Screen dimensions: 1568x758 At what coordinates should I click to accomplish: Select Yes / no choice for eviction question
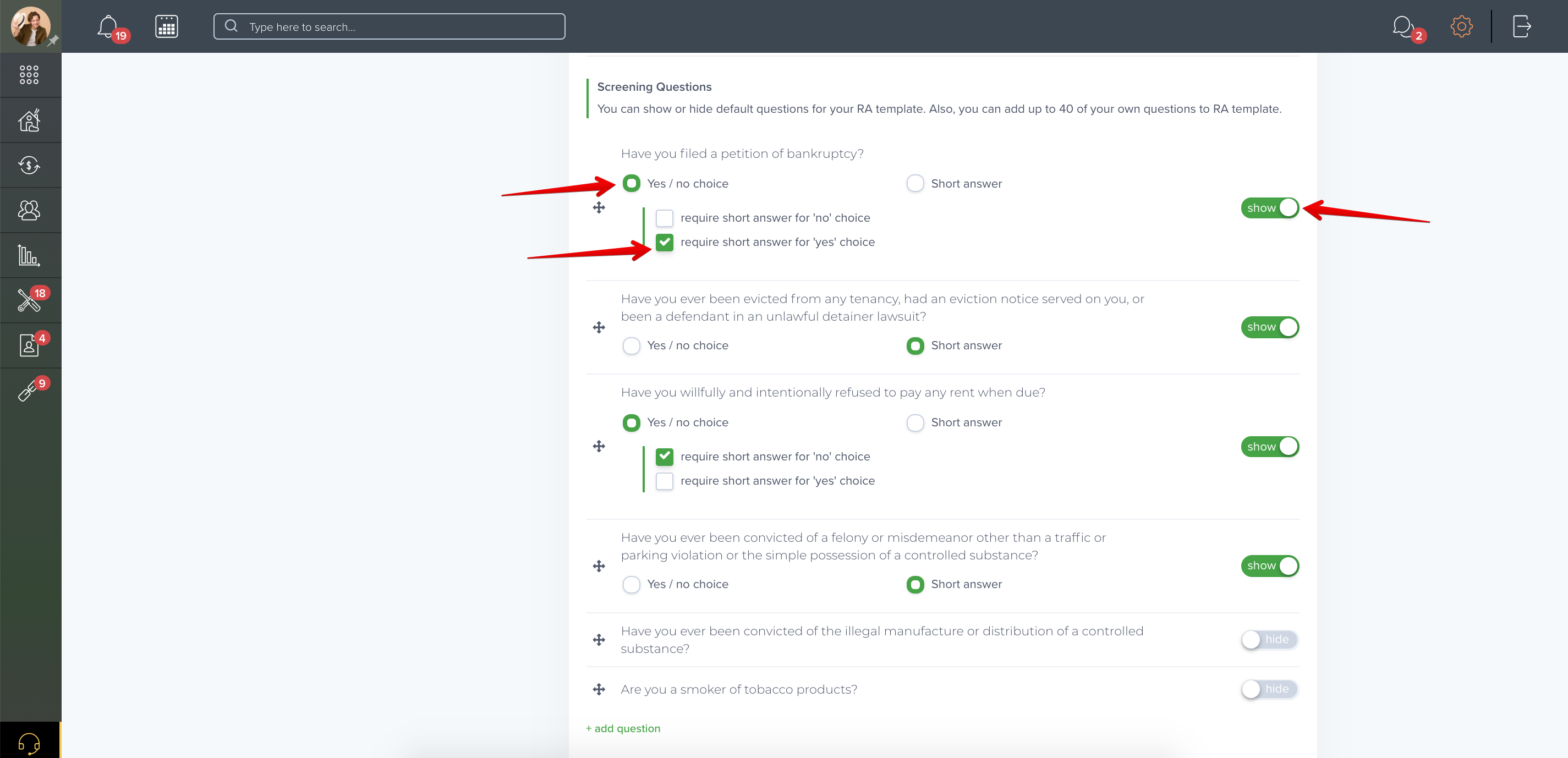[631, 345]
